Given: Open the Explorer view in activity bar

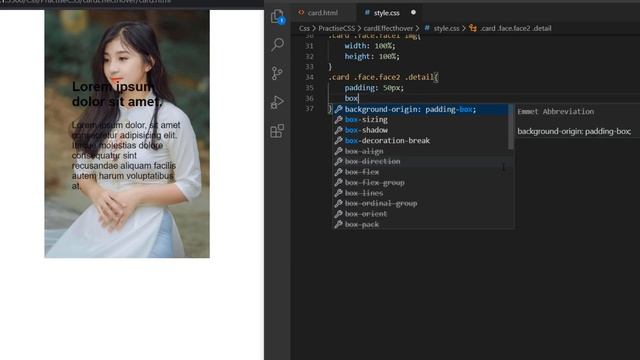Looking at the screenshot, I should click(278, 16).
